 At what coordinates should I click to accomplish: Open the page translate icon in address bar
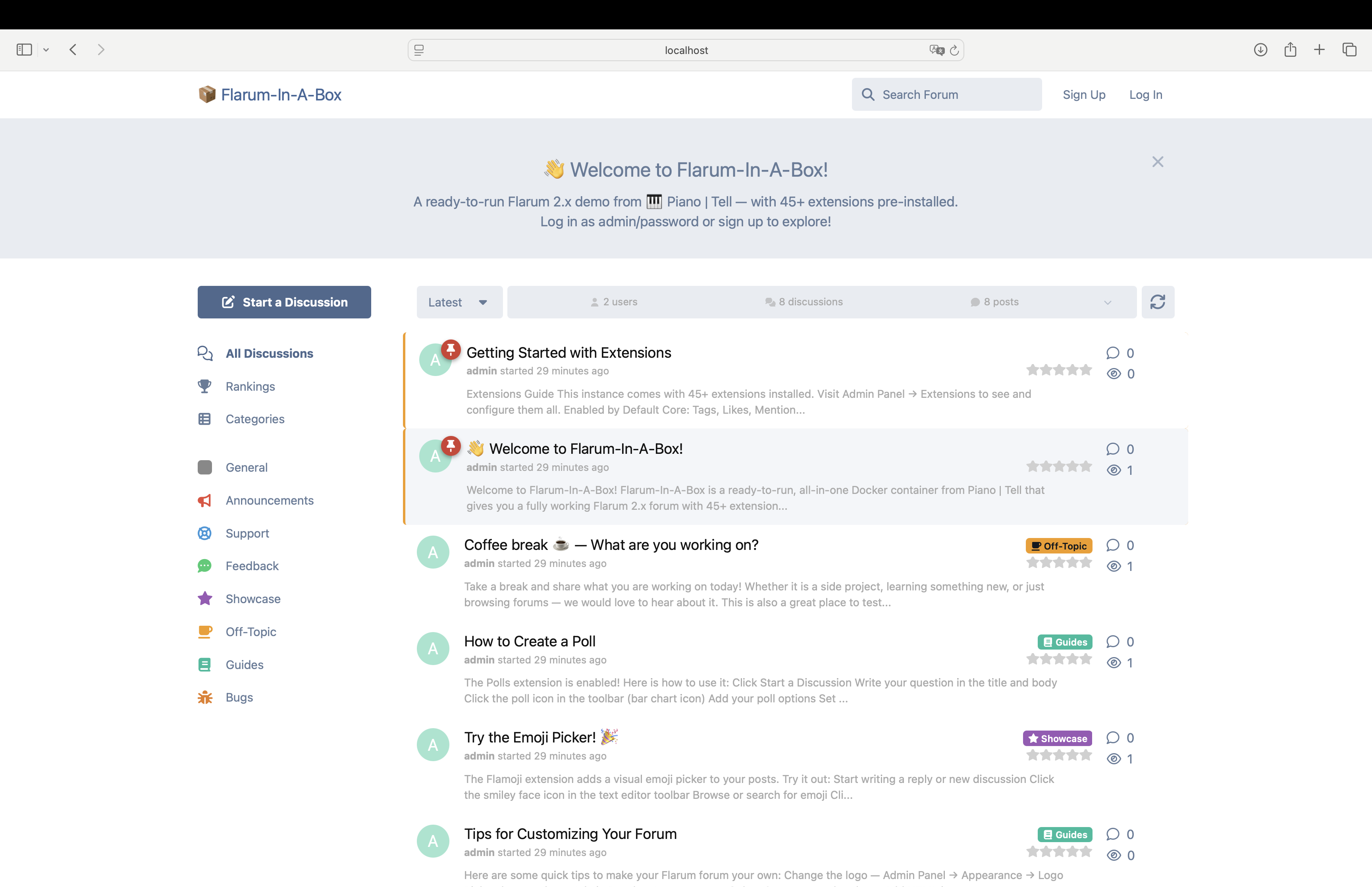coord(937,50)
